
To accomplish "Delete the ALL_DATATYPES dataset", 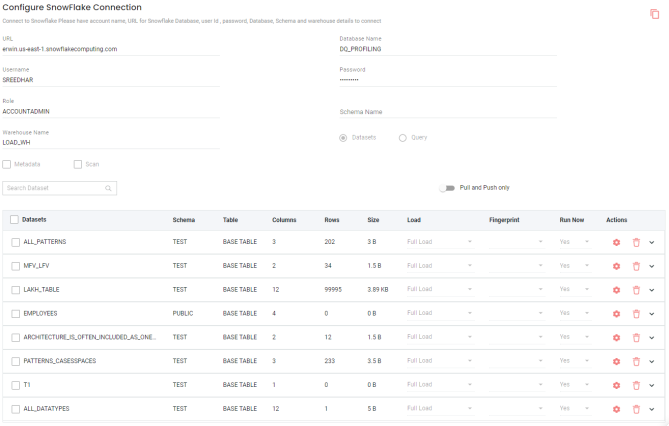I will click(635, 409).
